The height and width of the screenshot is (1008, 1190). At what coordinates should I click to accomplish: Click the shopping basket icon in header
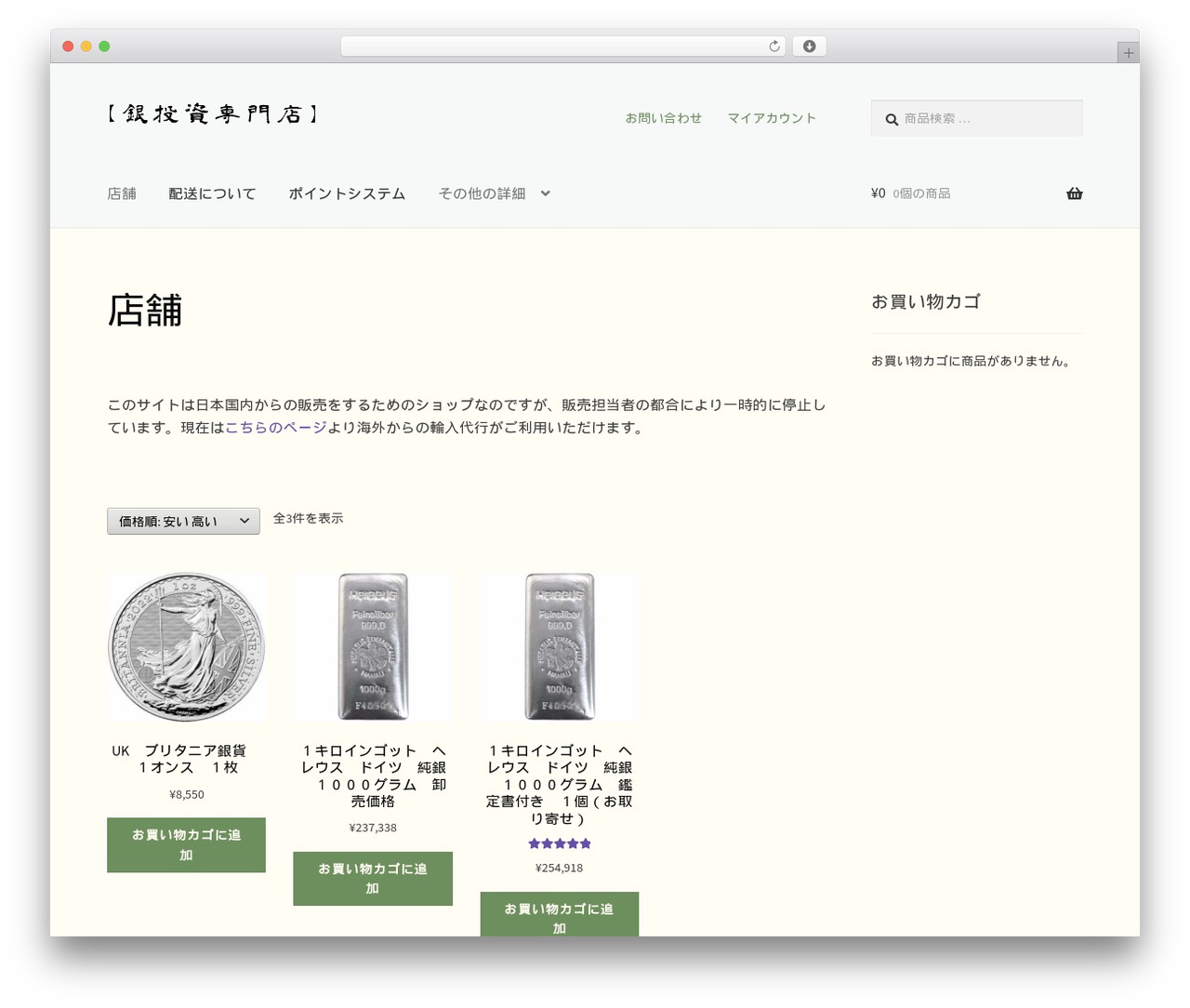[x=1075, y=193]
